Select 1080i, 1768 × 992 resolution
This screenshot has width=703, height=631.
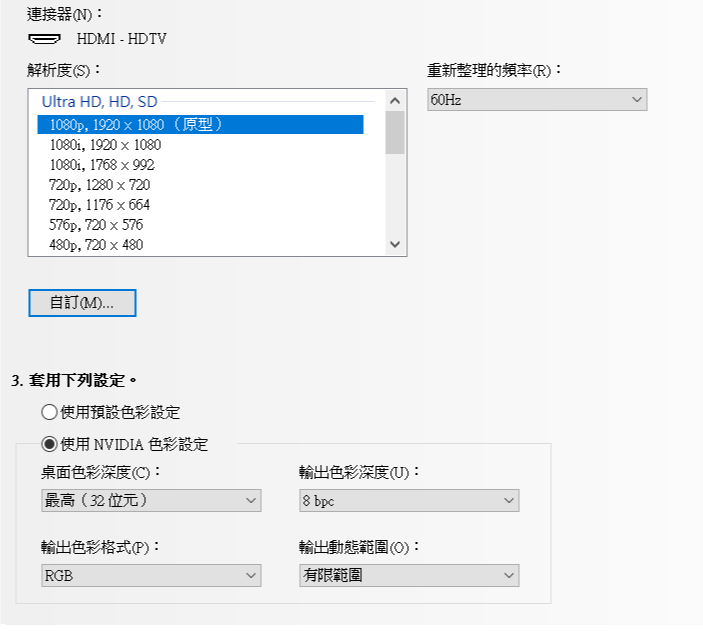point(200,165)
